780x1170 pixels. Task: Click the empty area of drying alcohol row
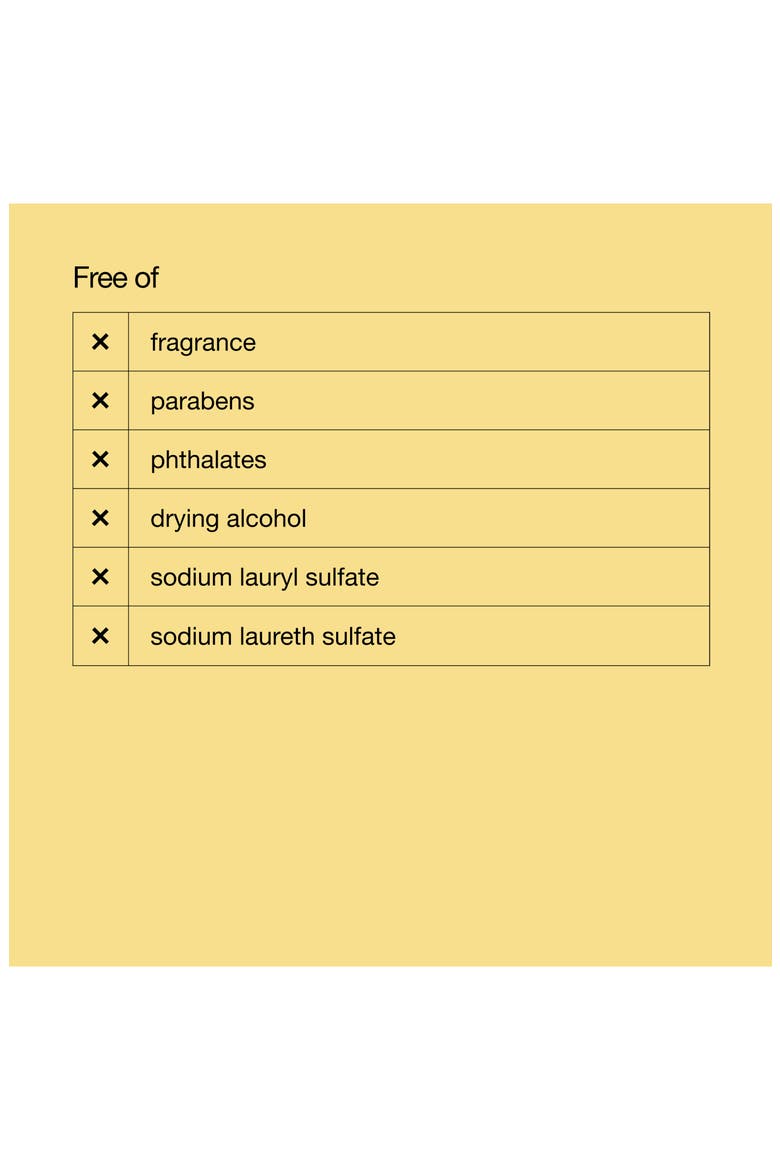pyautogui.click(x=508, y=518)
